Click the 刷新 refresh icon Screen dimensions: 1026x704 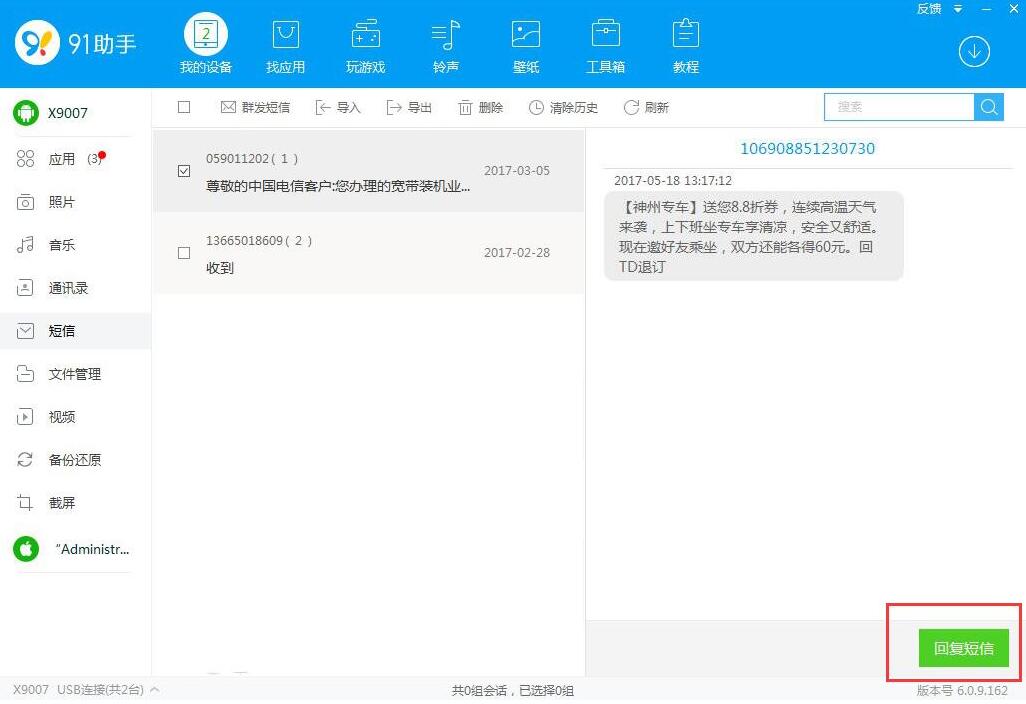tap(631, 108)
